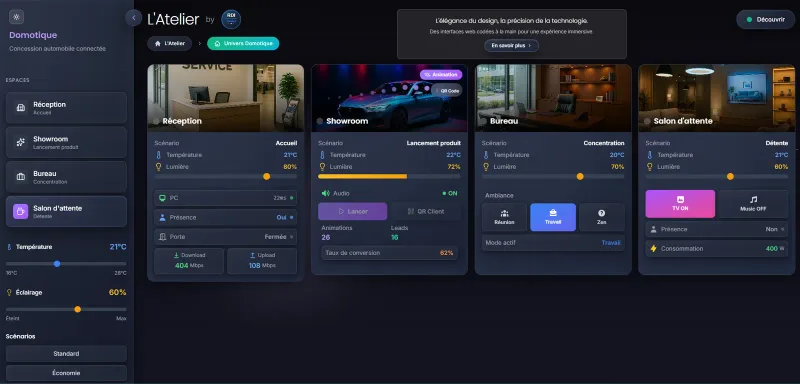Viewport: 800px width, 384px height.
Task: Click the En savoir plus button
Action: [x=511, y=45]
